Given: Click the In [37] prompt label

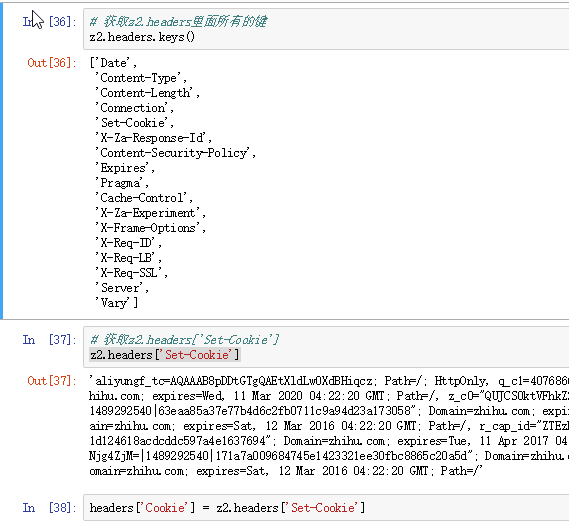Looking at the screenshot, I should point(50,340).
